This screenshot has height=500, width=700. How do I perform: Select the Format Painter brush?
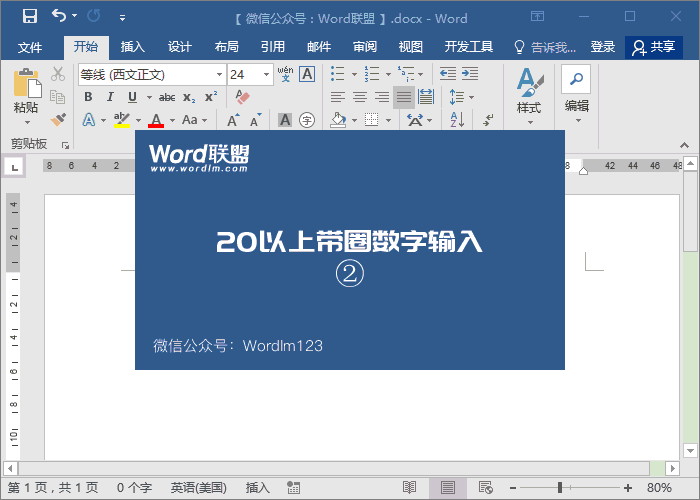[58, 119]
